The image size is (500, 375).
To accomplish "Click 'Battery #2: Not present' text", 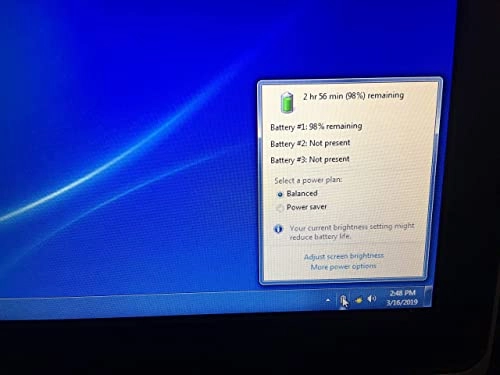I will pyautogui.click(x=310, y=143).
